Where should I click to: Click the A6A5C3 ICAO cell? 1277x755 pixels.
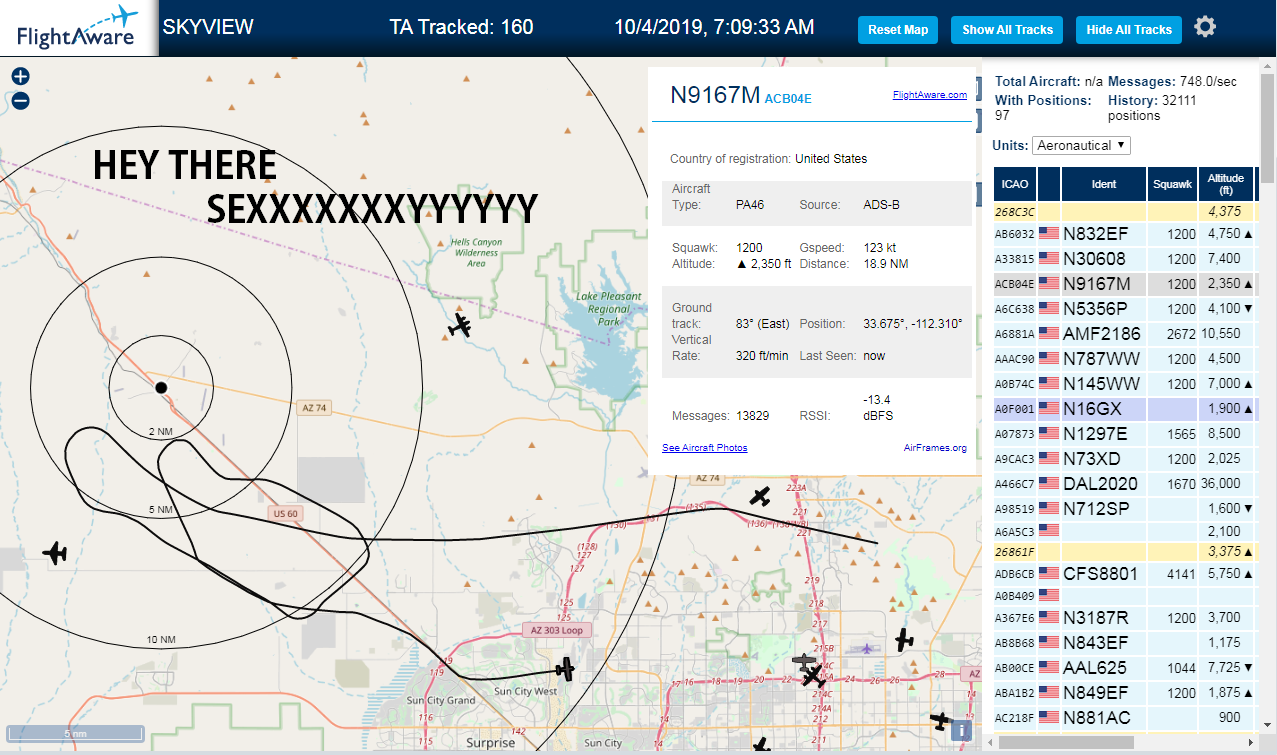click(x=1015, y=531)
